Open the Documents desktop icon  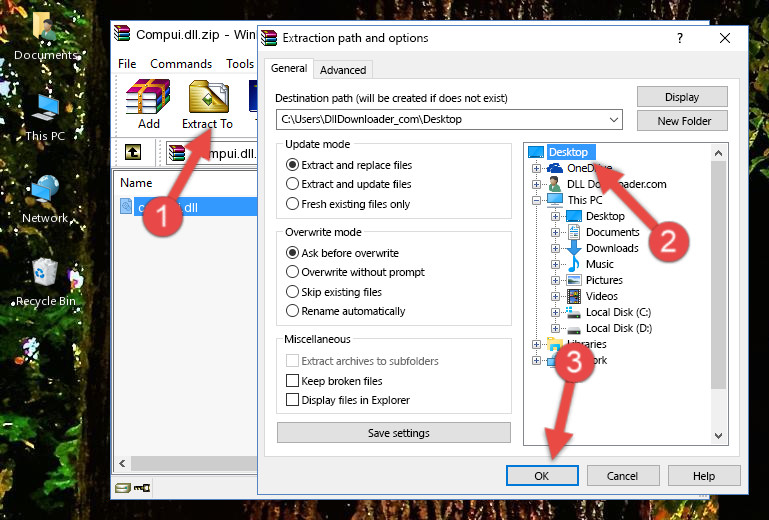46,35
